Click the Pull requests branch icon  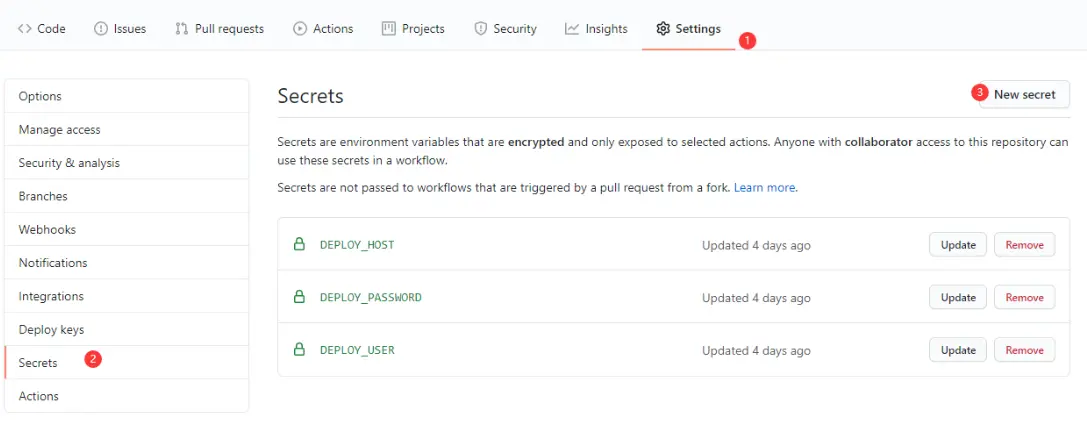click(x=182, y=29)
